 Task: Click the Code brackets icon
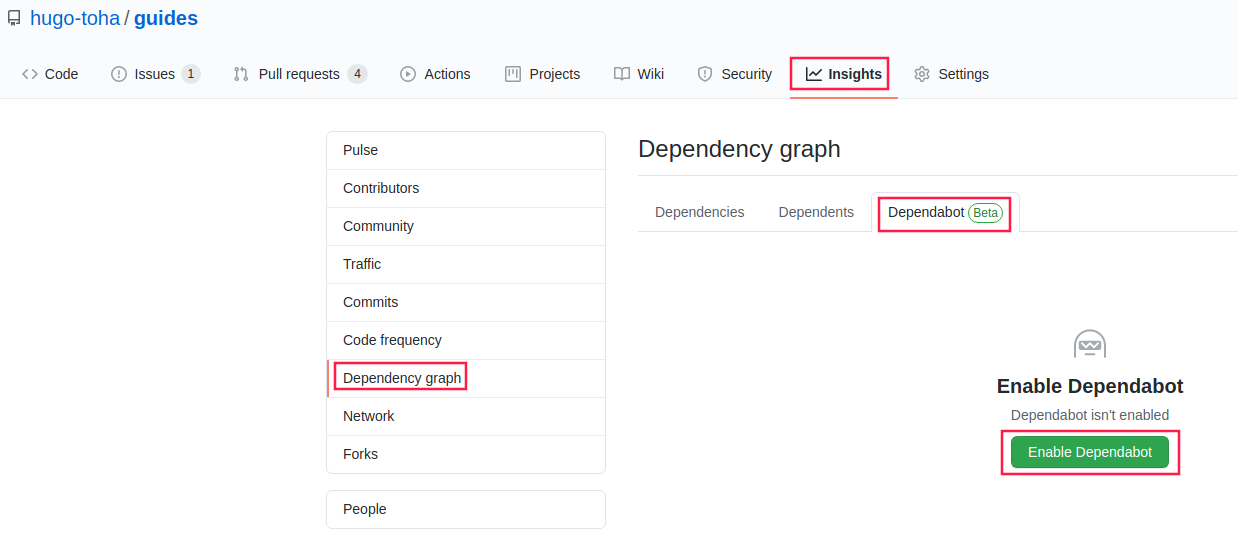30,74
